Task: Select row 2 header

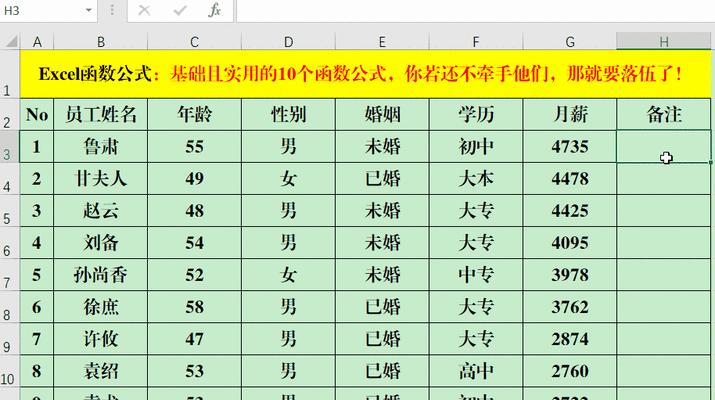Action: (10, 114)
